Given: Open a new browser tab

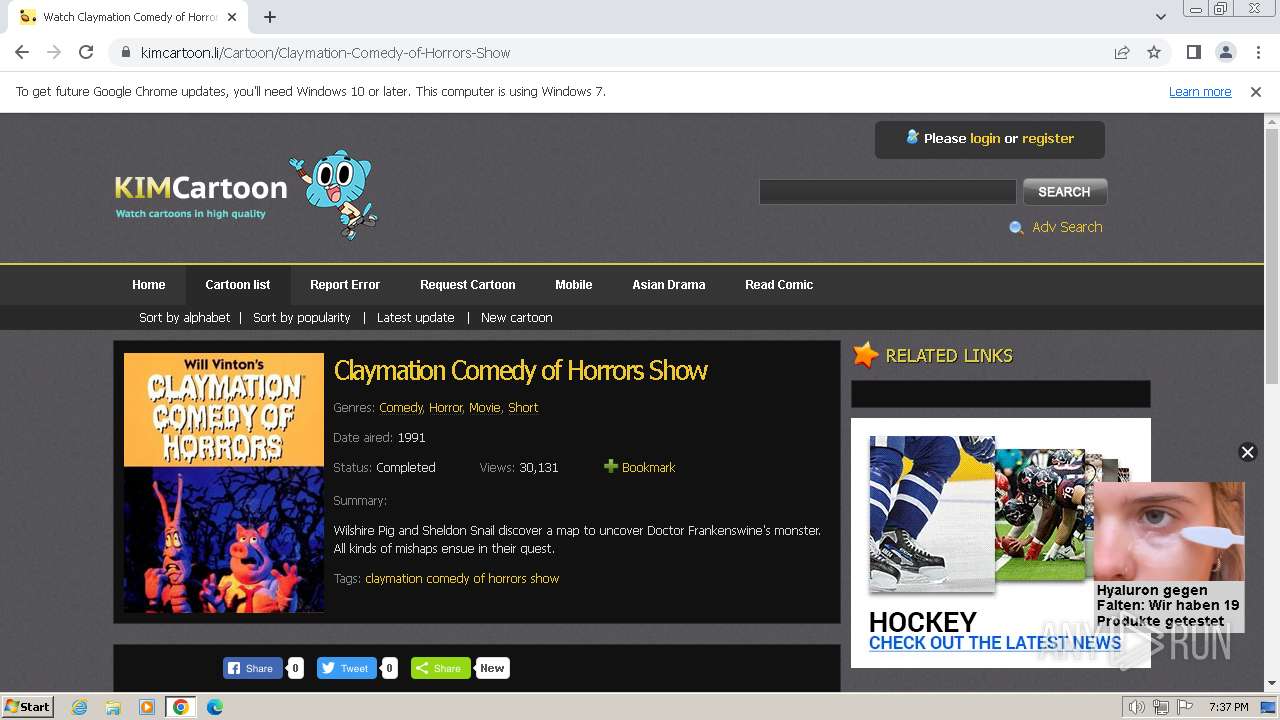Looking at the screenshot, I should tap(270, 17).
